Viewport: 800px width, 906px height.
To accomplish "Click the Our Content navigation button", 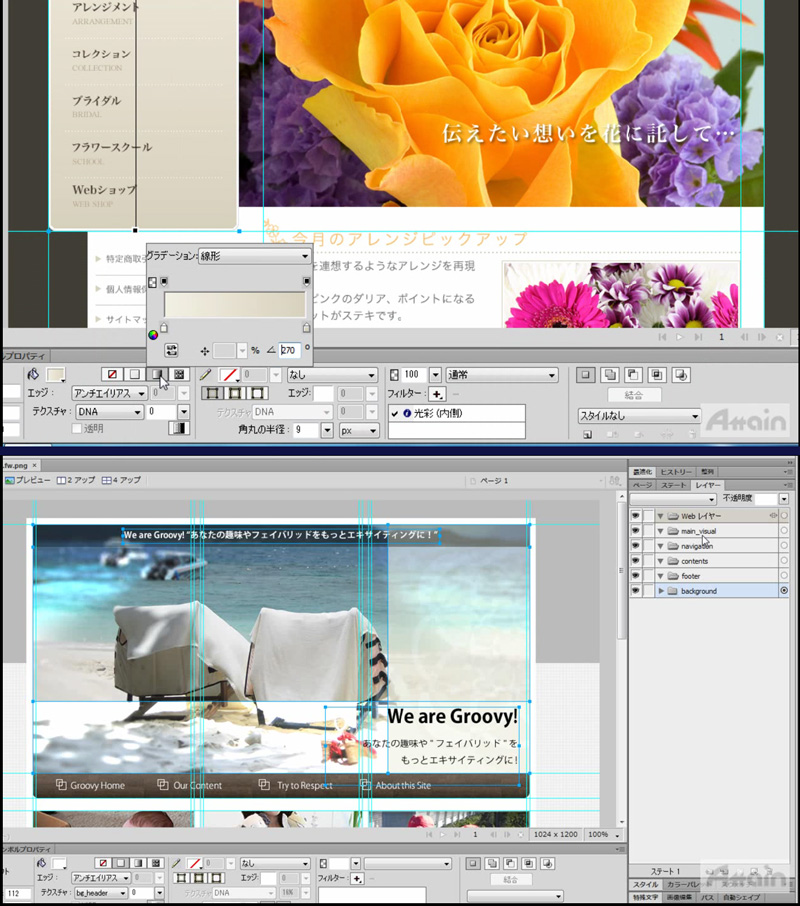I will (x=189, y=785).
